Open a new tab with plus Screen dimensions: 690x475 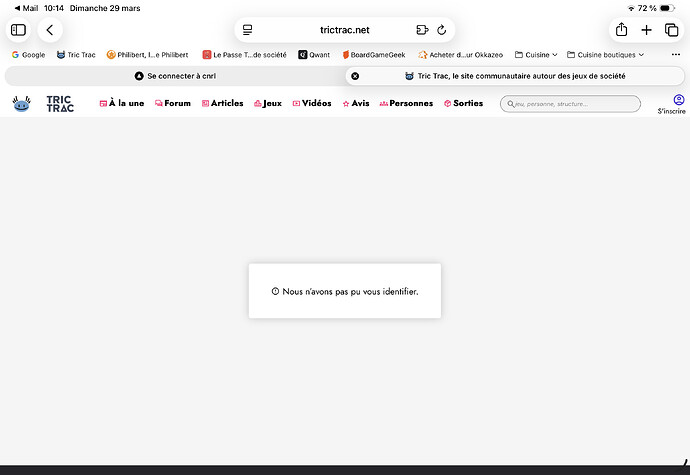647,30
